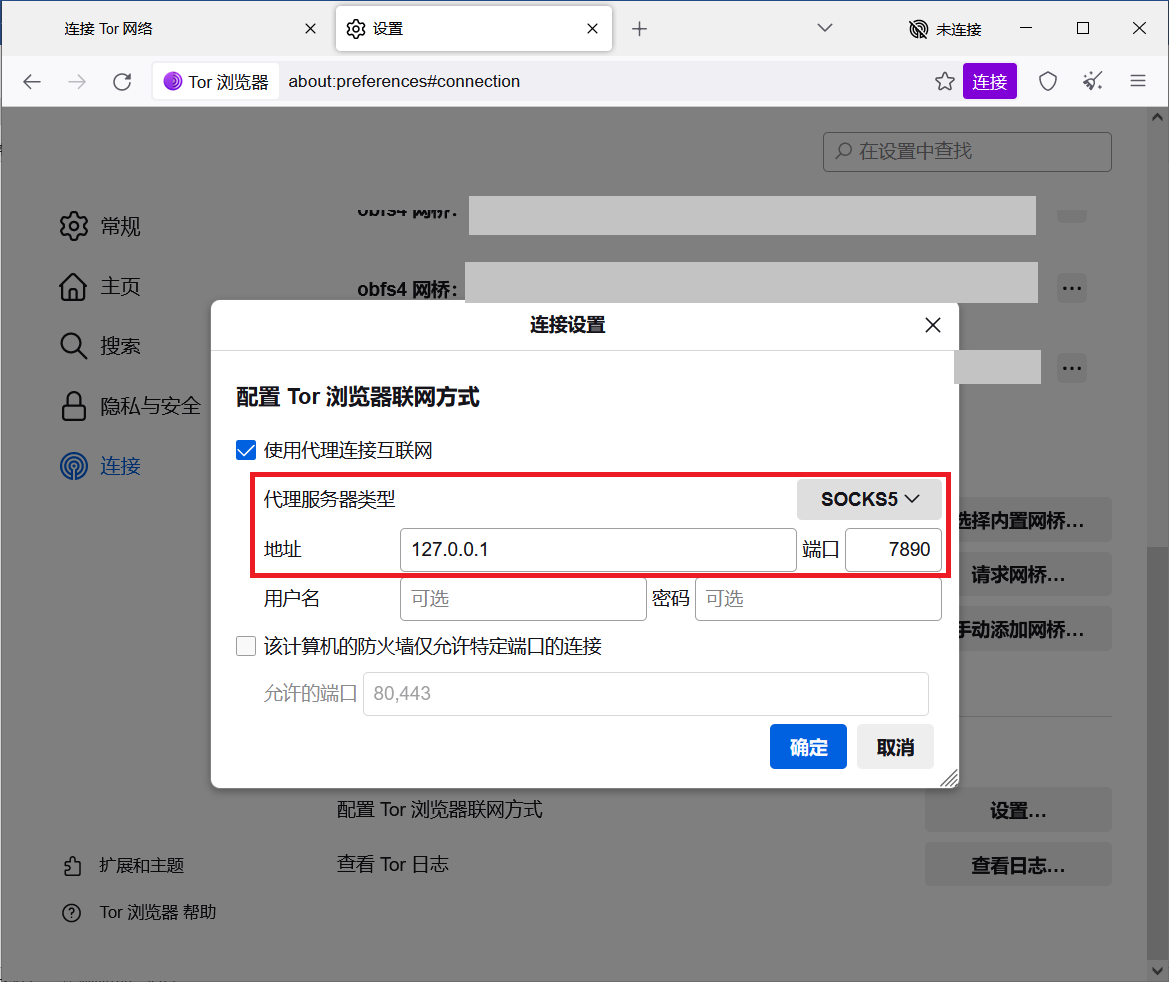Click the 允许的端口 field showing 80,443
The width and height of the screenshot is (1169, 982).
646,694
